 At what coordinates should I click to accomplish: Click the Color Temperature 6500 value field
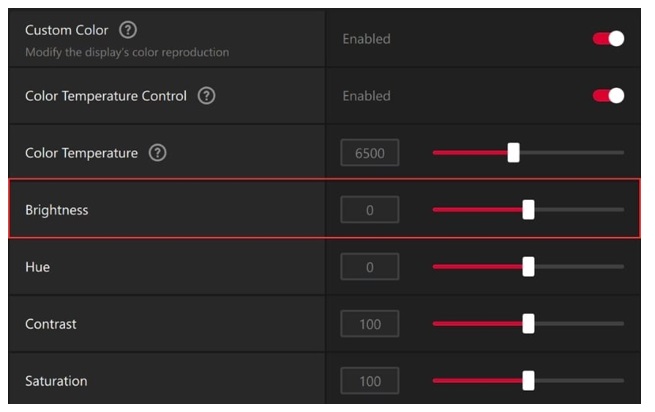point(369,153)
